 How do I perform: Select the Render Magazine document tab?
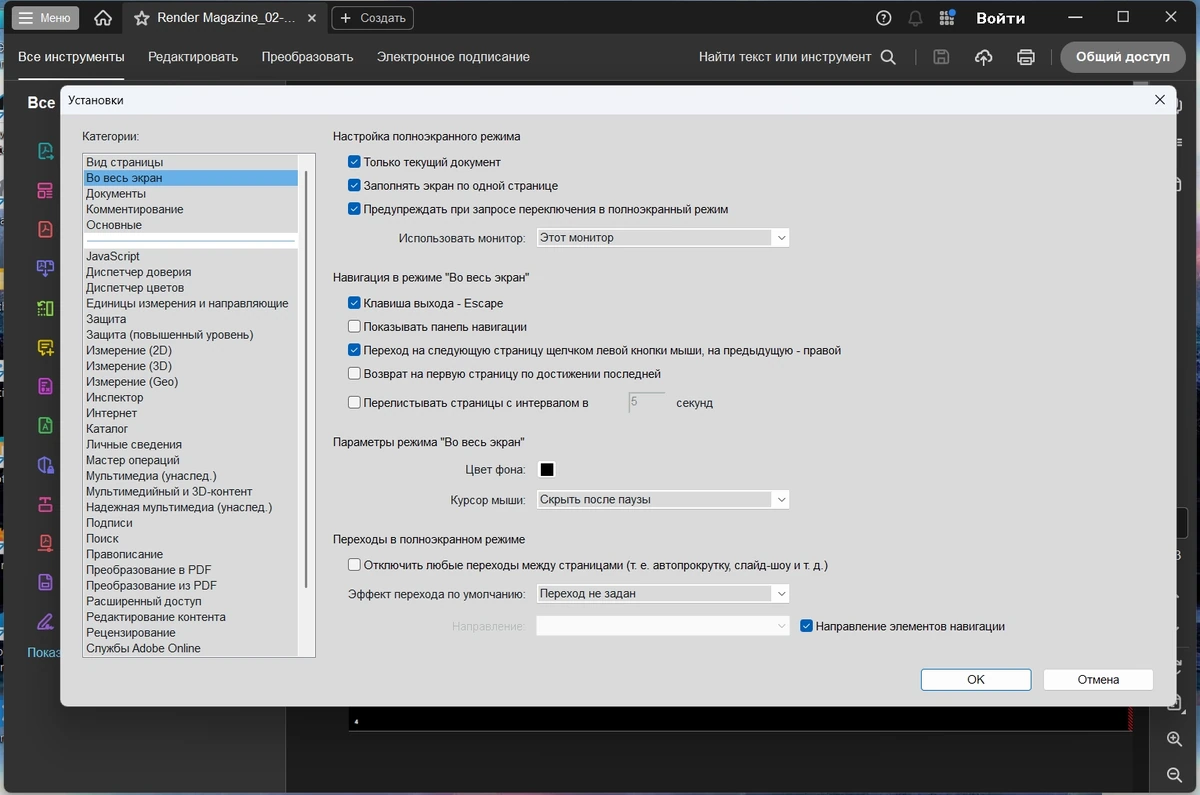point(225,18)
